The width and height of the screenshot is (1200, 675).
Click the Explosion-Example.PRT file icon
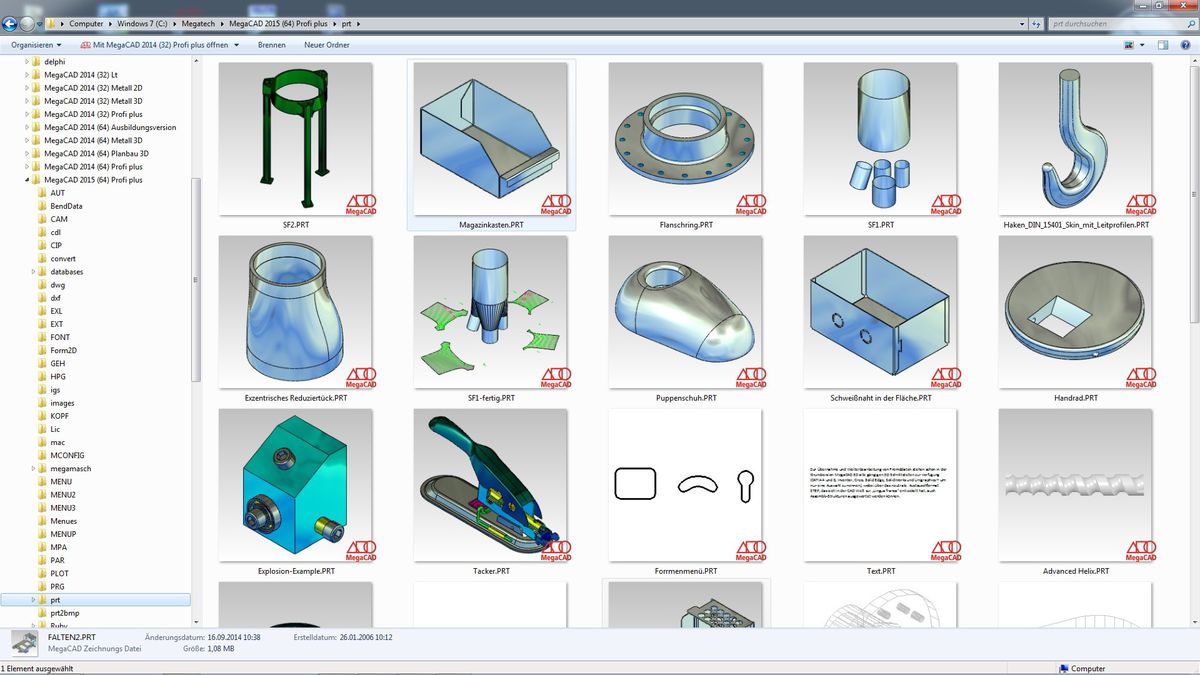pos(295,485)
